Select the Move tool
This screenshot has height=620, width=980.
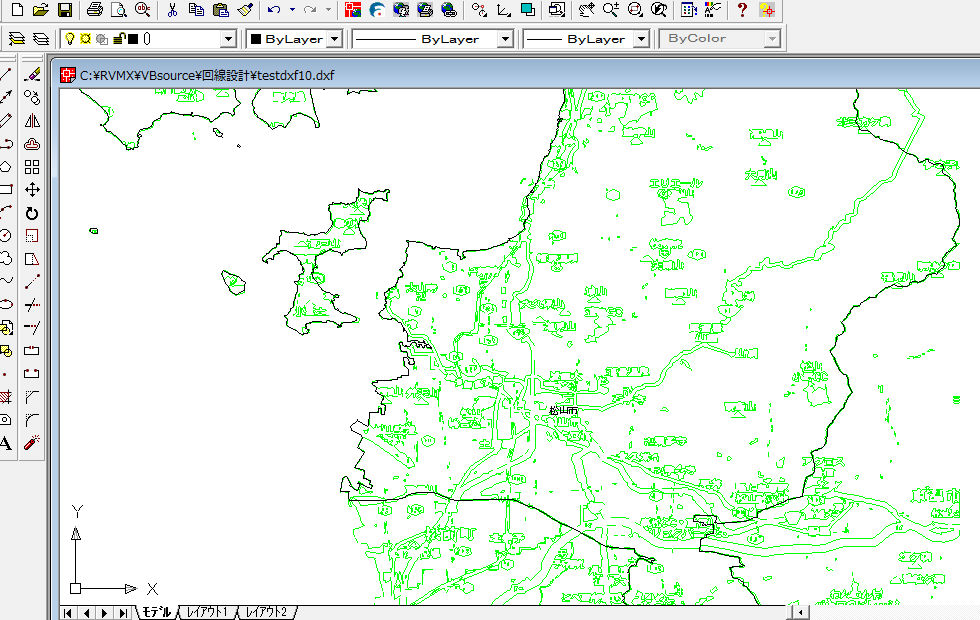coord(32,189)
